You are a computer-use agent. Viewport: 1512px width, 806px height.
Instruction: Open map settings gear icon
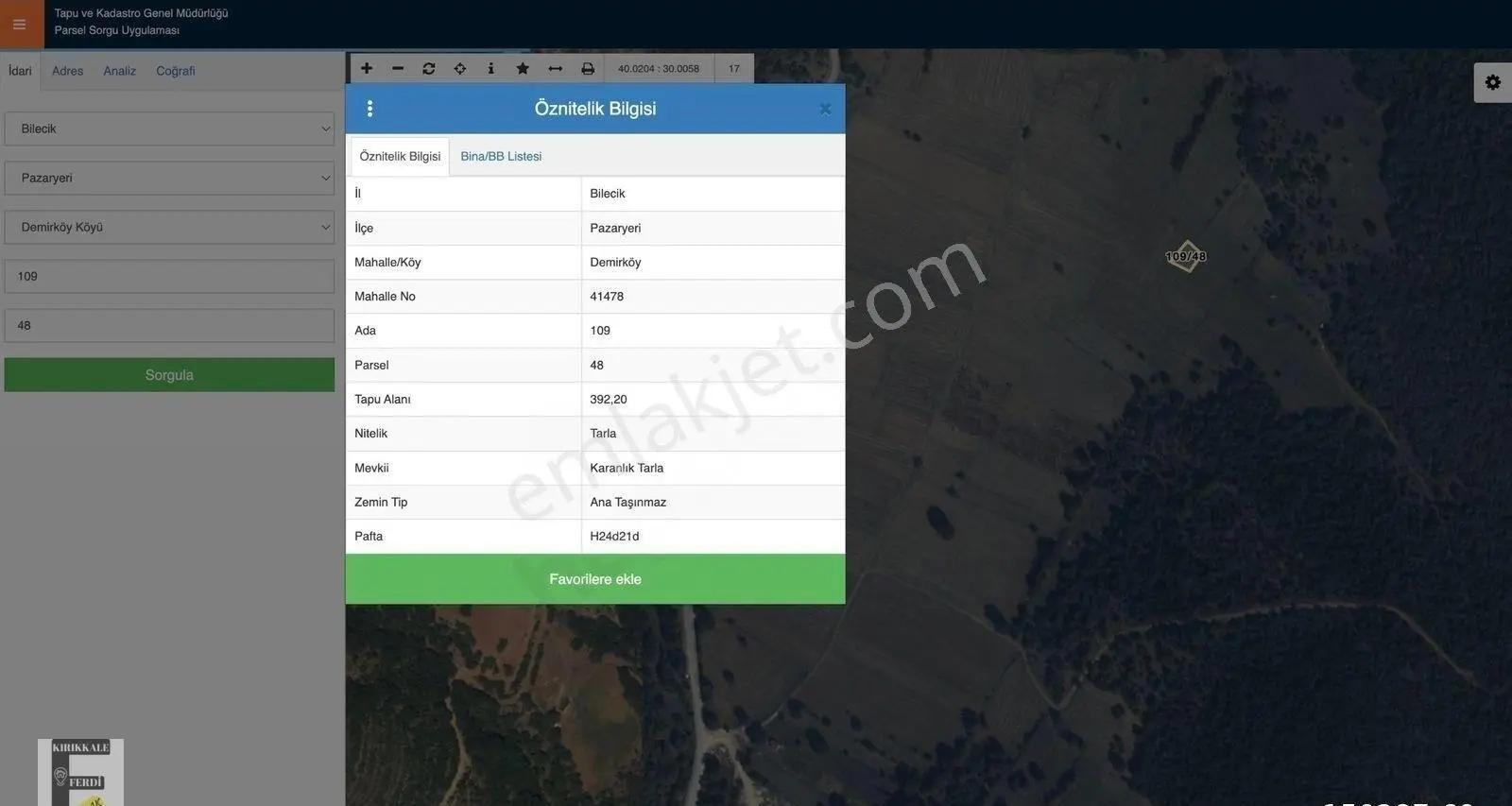(1493, 82)
